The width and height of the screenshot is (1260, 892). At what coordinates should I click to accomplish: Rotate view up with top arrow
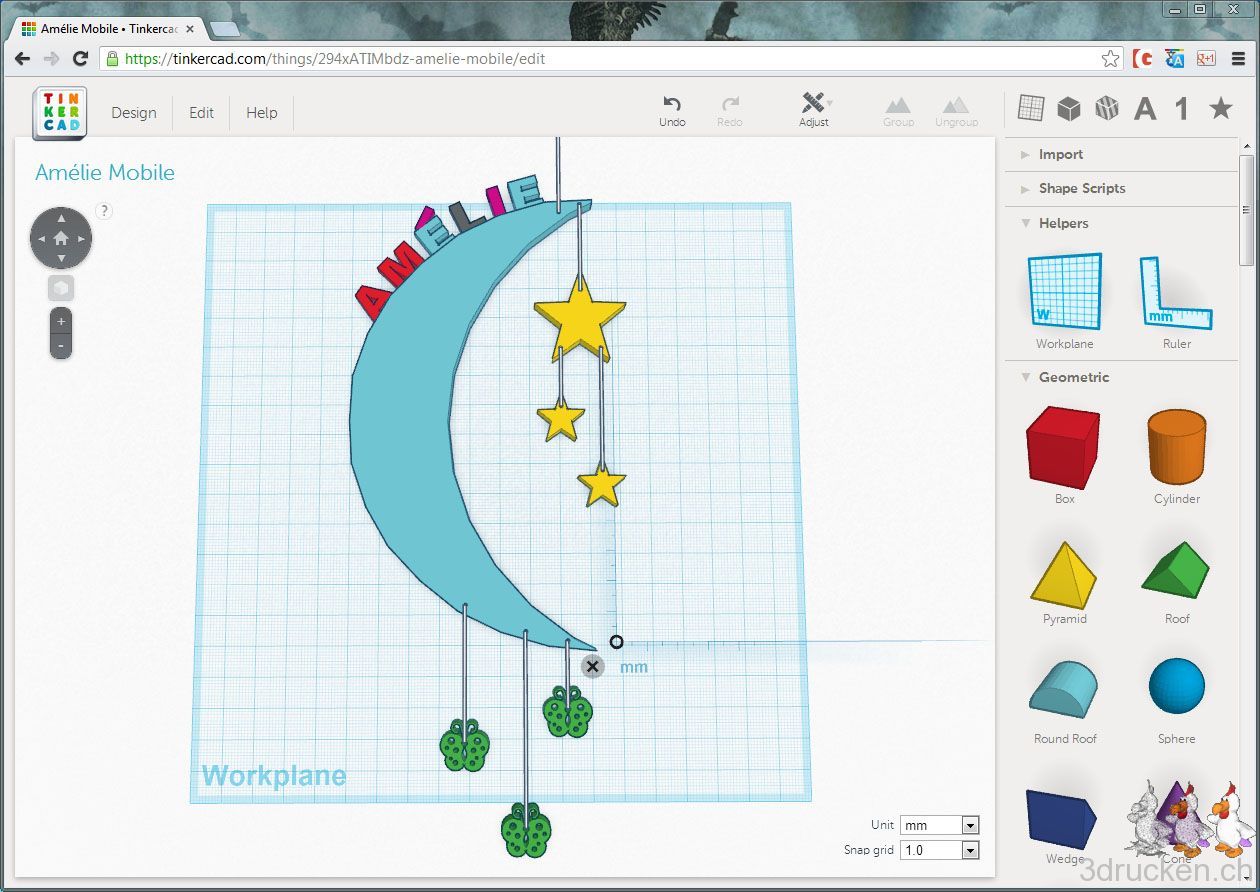click(61, 217)
